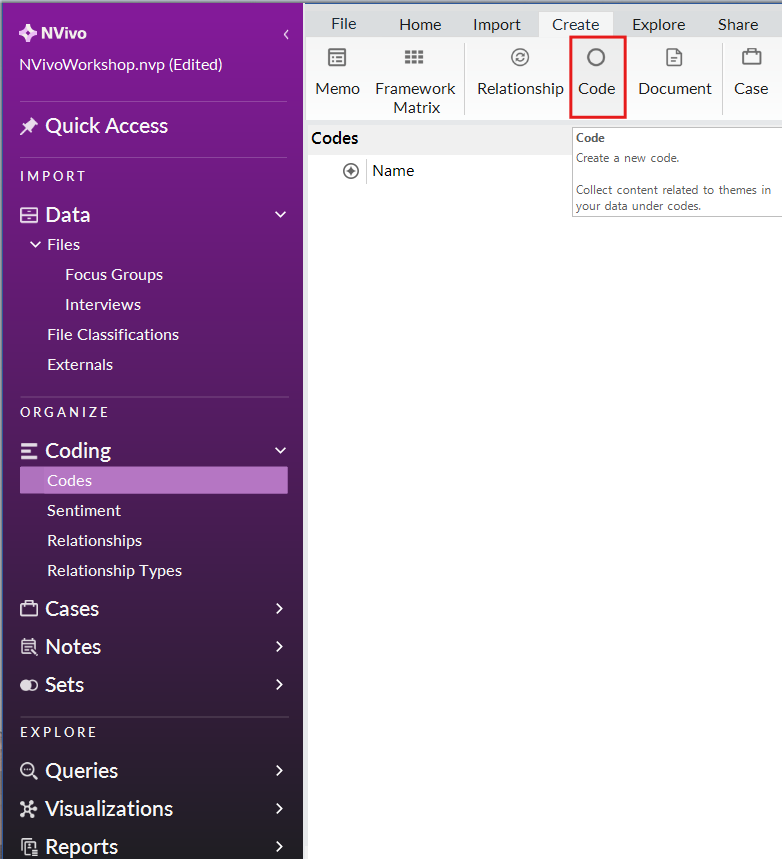Open File Classifications

113,335
